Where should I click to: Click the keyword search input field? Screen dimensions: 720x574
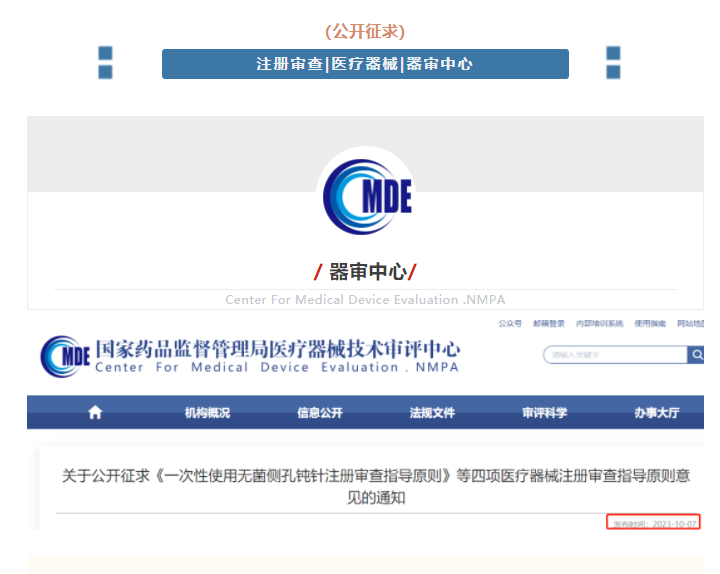point(614,355)
